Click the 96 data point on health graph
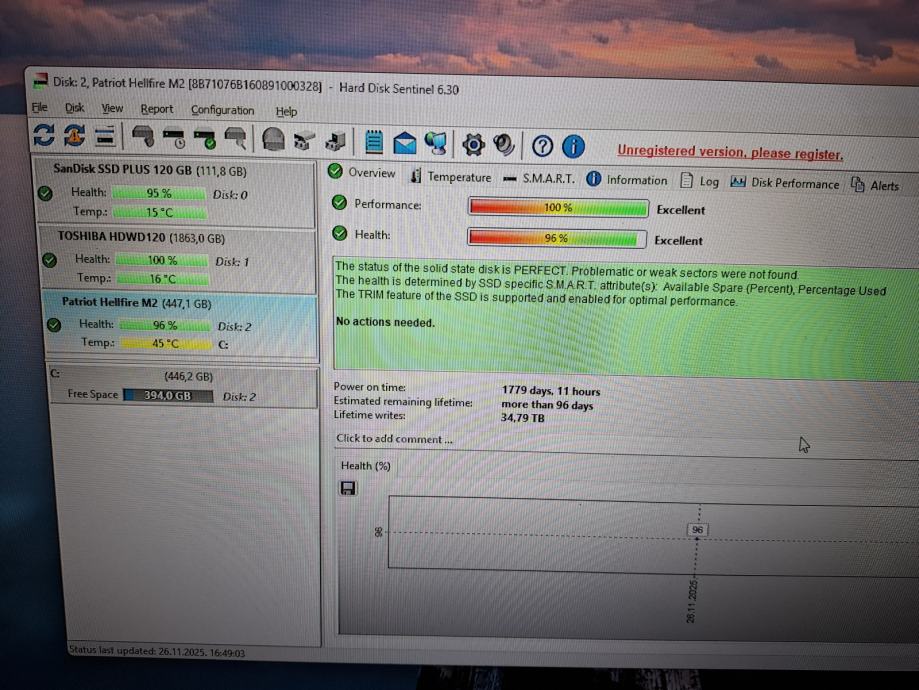Image resolution: width=919 pixels, height=690 pixels. 697,530
